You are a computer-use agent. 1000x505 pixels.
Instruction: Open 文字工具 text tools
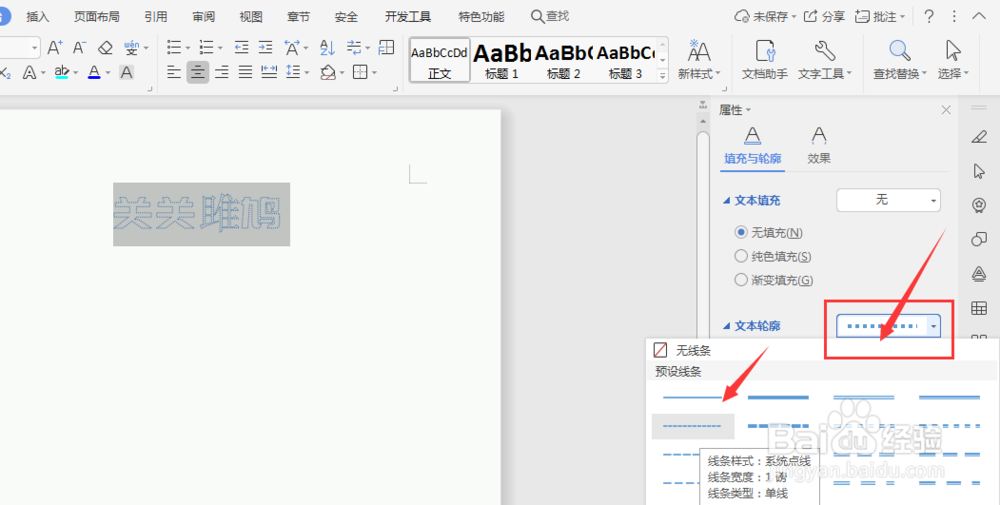[825, 60]
